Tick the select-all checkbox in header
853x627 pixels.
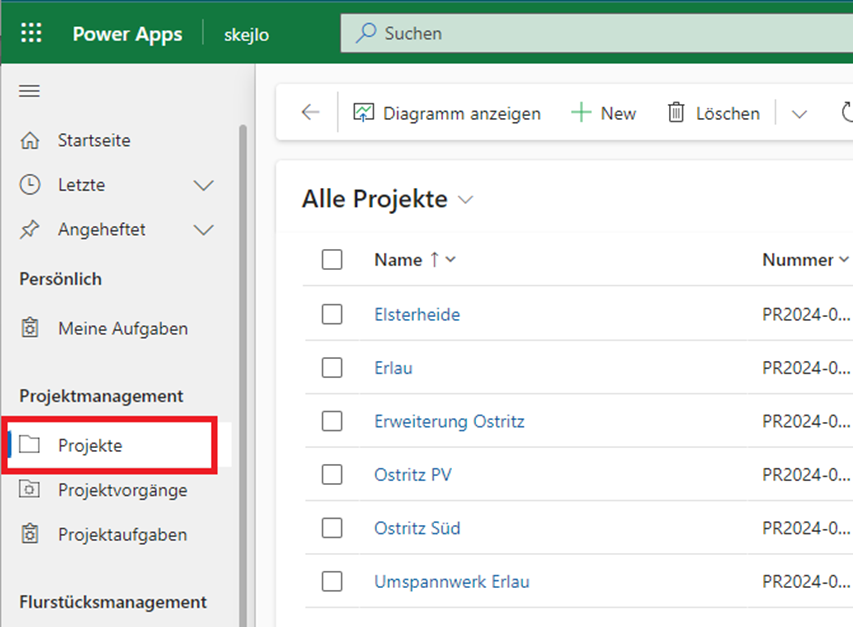332,260
